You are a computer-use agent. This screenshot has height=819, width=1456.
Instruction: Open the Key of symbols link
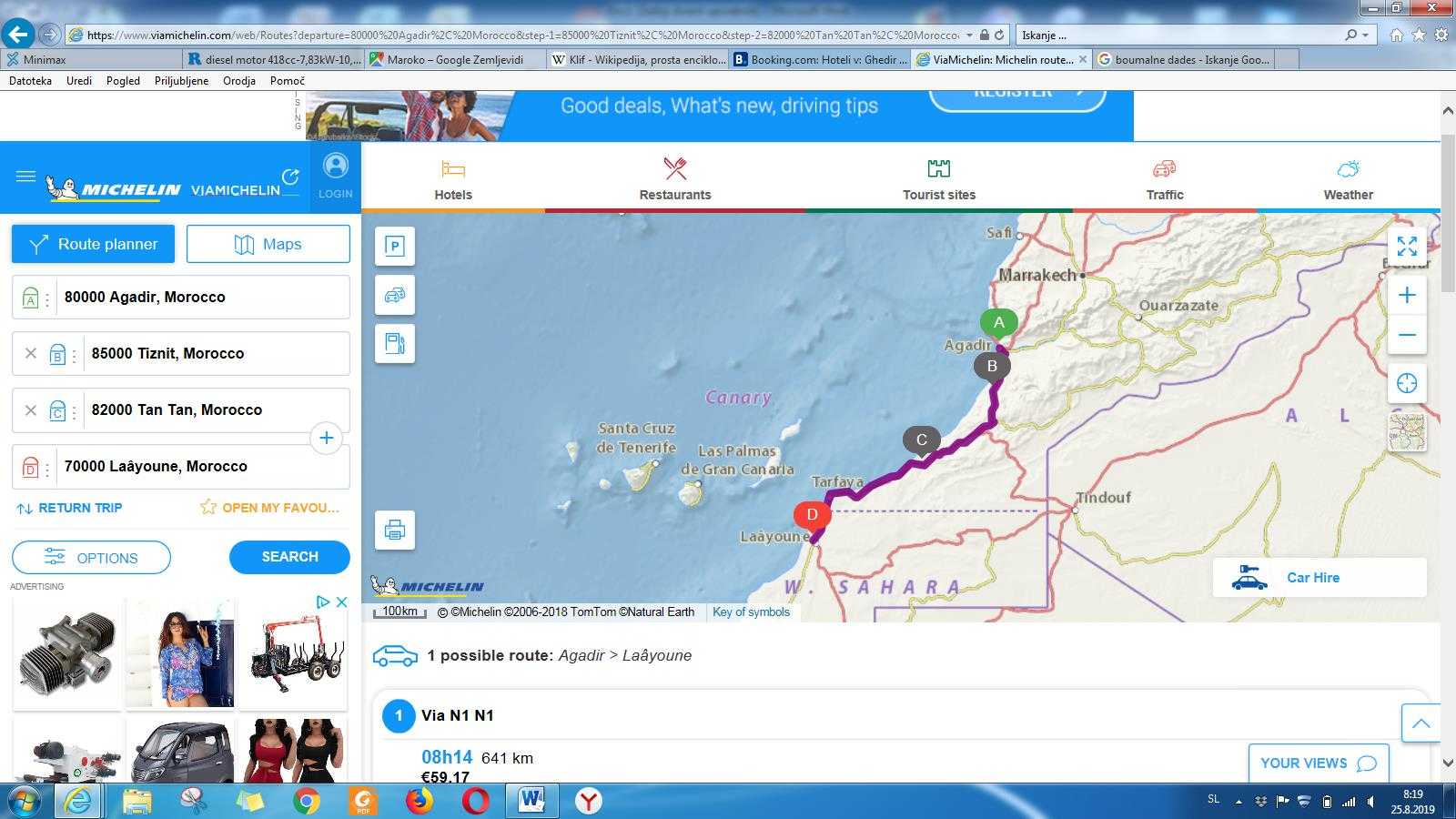(x=751, y=612)
